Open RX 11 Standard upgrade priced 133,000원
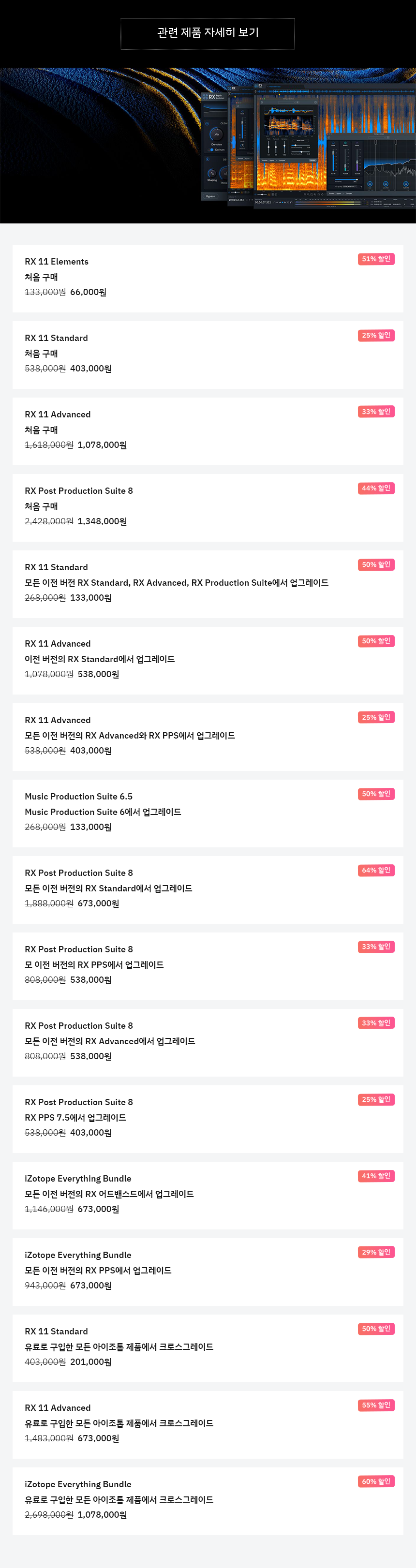This screenshot has height=1568, width=416. 208,584
